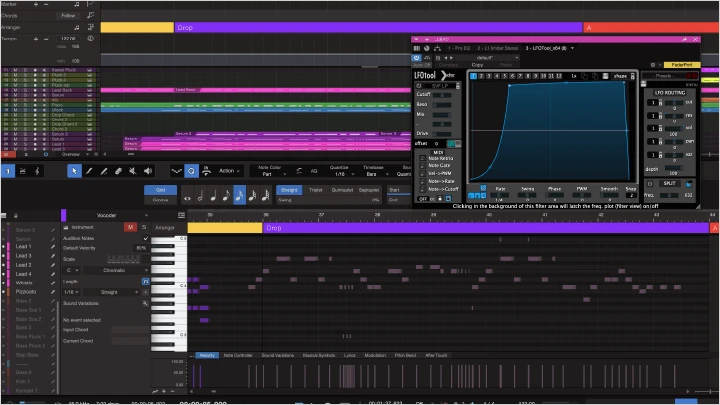Select Pizzicato in the track list

coord(26,292)
